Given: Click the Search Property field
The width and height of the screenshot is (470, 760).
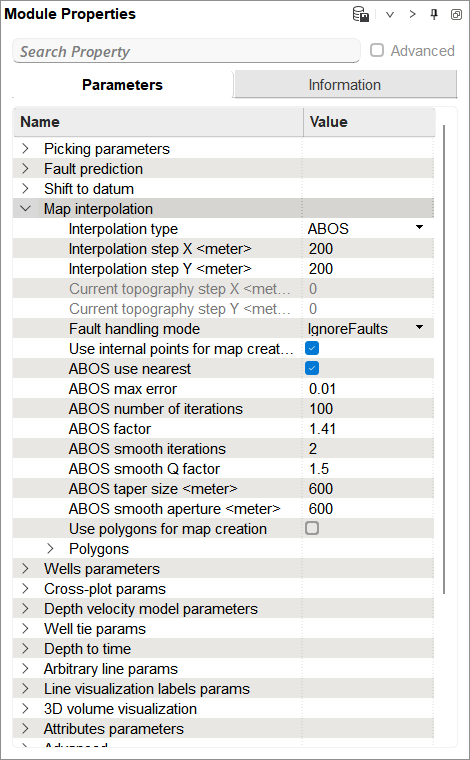Looking at the screenshot, I should (187, 51).
